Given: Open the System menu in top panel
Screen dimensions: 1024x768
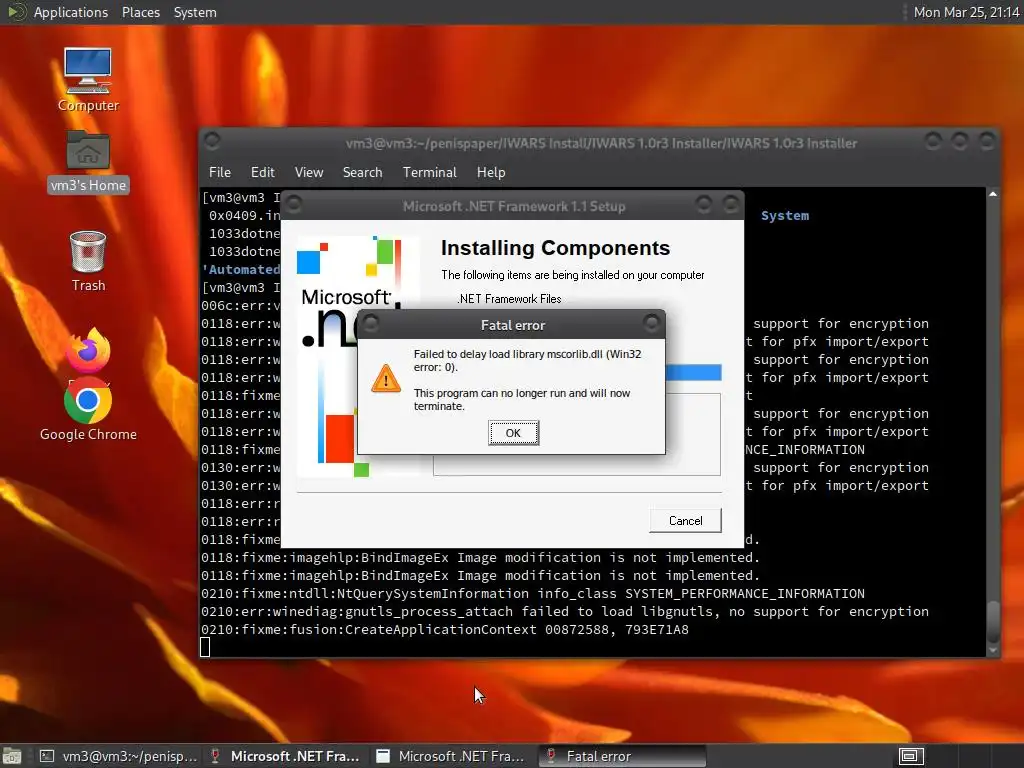Looking at the screenshot, I should pyautogui.click(x=195, y=12).
